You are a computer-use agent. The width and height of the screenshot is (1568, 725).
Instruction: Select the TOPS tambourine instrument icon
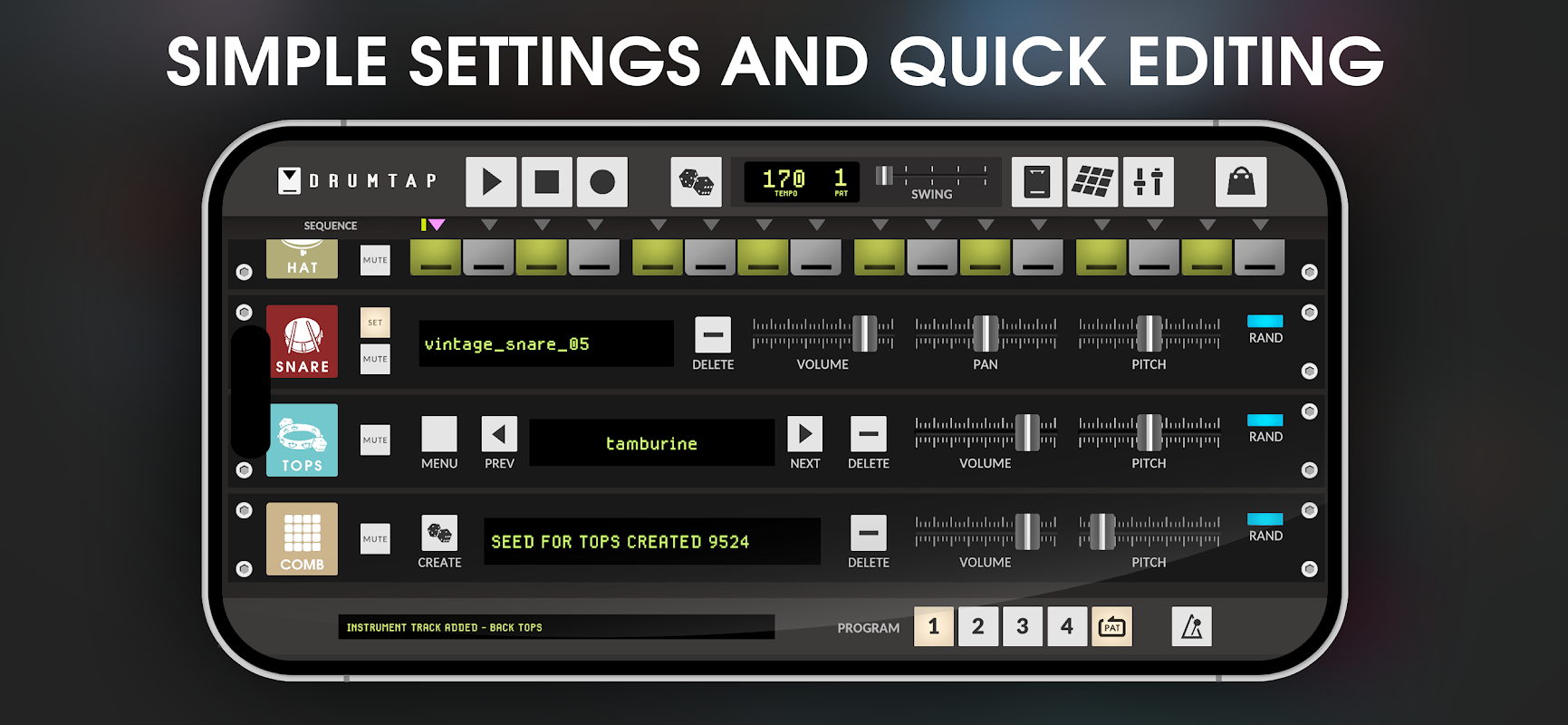[302, 440]
